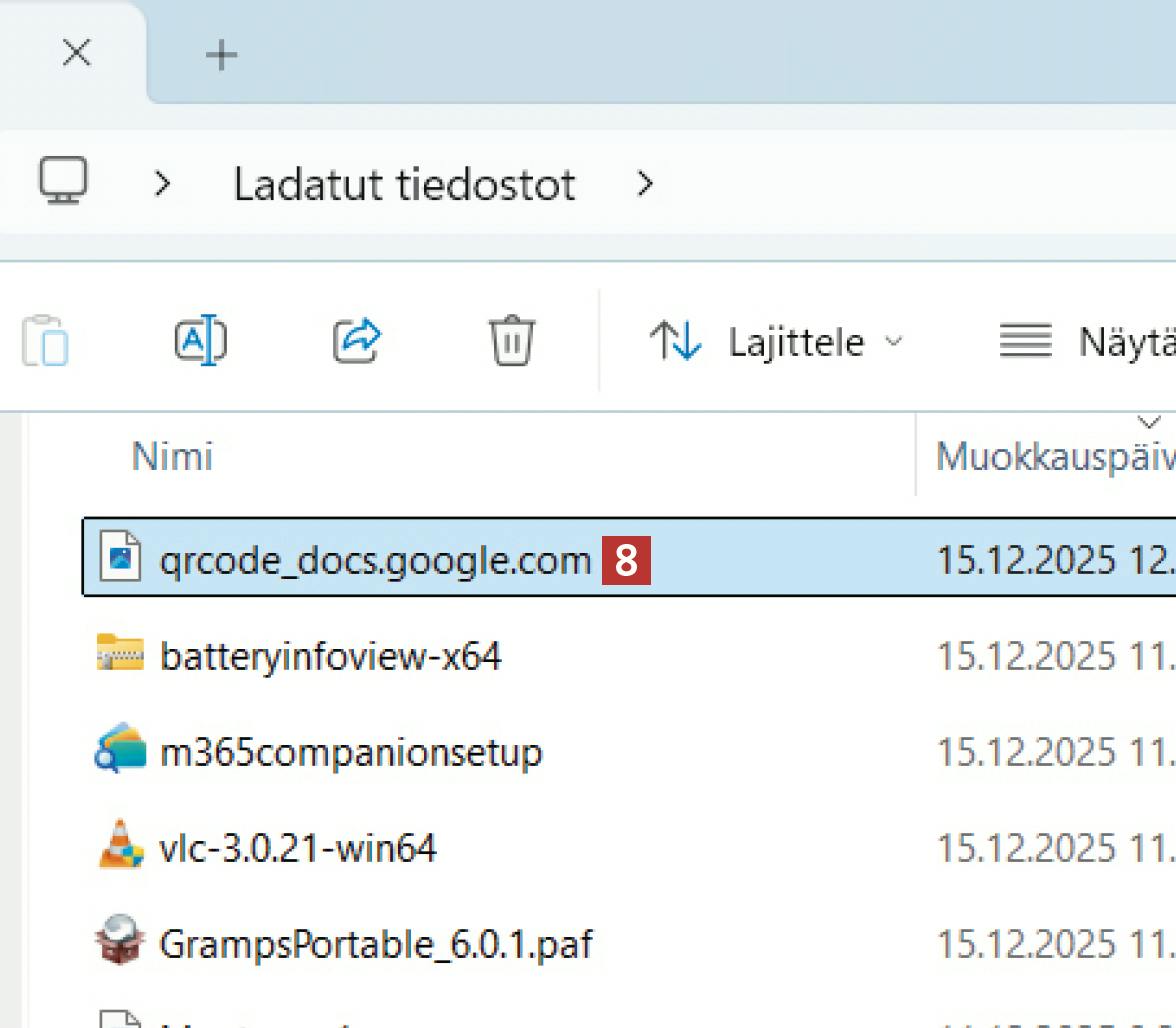This screenshot has height=1028, width=1176.
Task: Add a new tab with plus button
Action: pyautogui.click(x=221, y=55)
